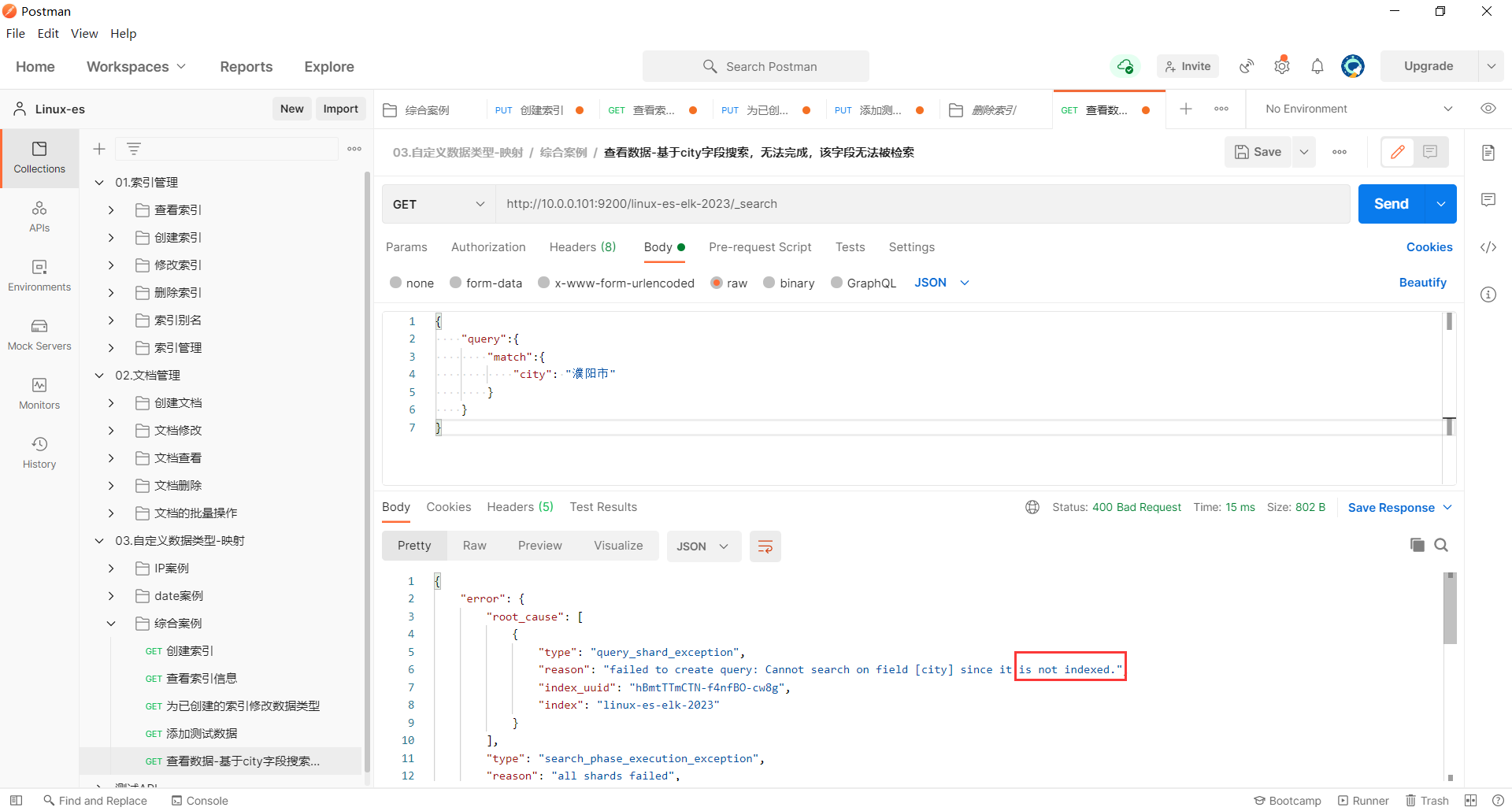Copy the response body to clipboard
This screenshot has width=1512, height=811.
point(1417,545)
